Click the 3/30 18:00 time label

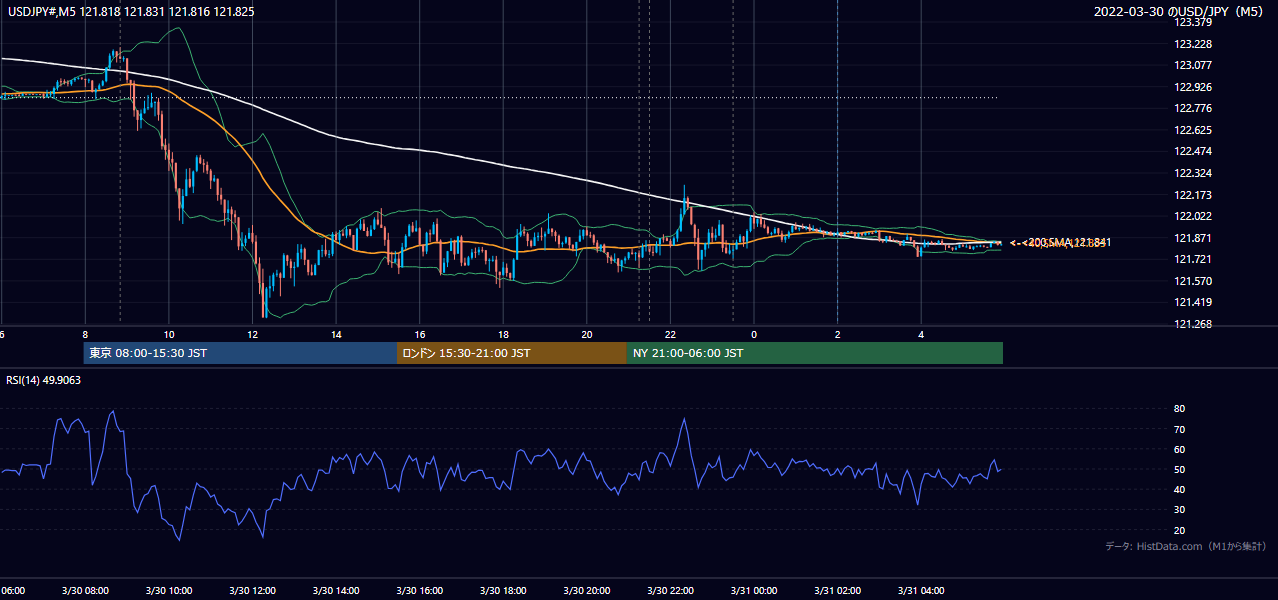coord(503,591)
